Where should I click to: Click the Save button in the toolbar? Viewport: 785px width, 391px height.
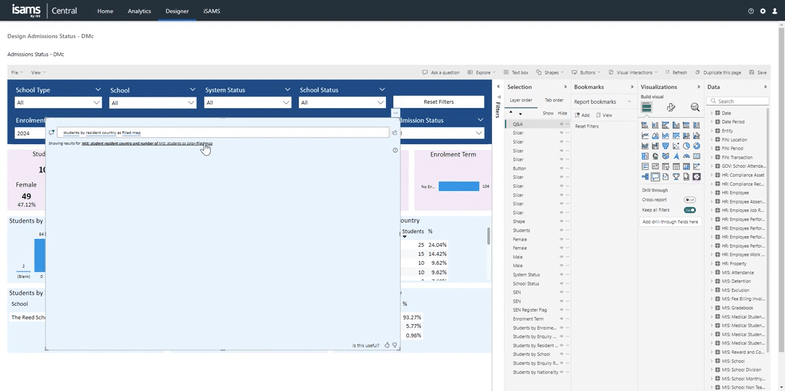click(758, 73)
